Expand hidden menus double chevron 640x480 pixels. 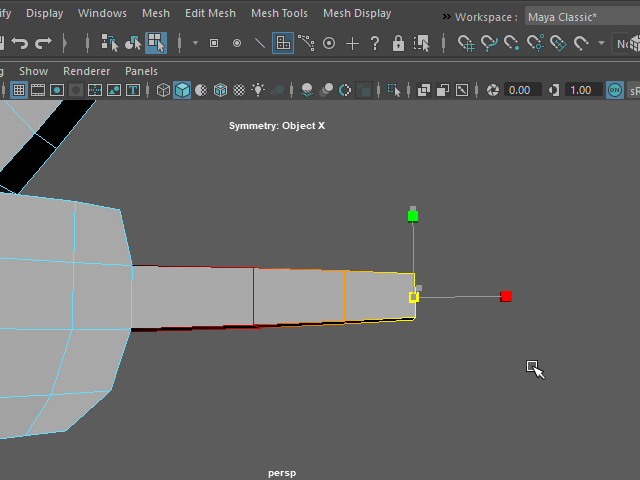click(446, 16)
